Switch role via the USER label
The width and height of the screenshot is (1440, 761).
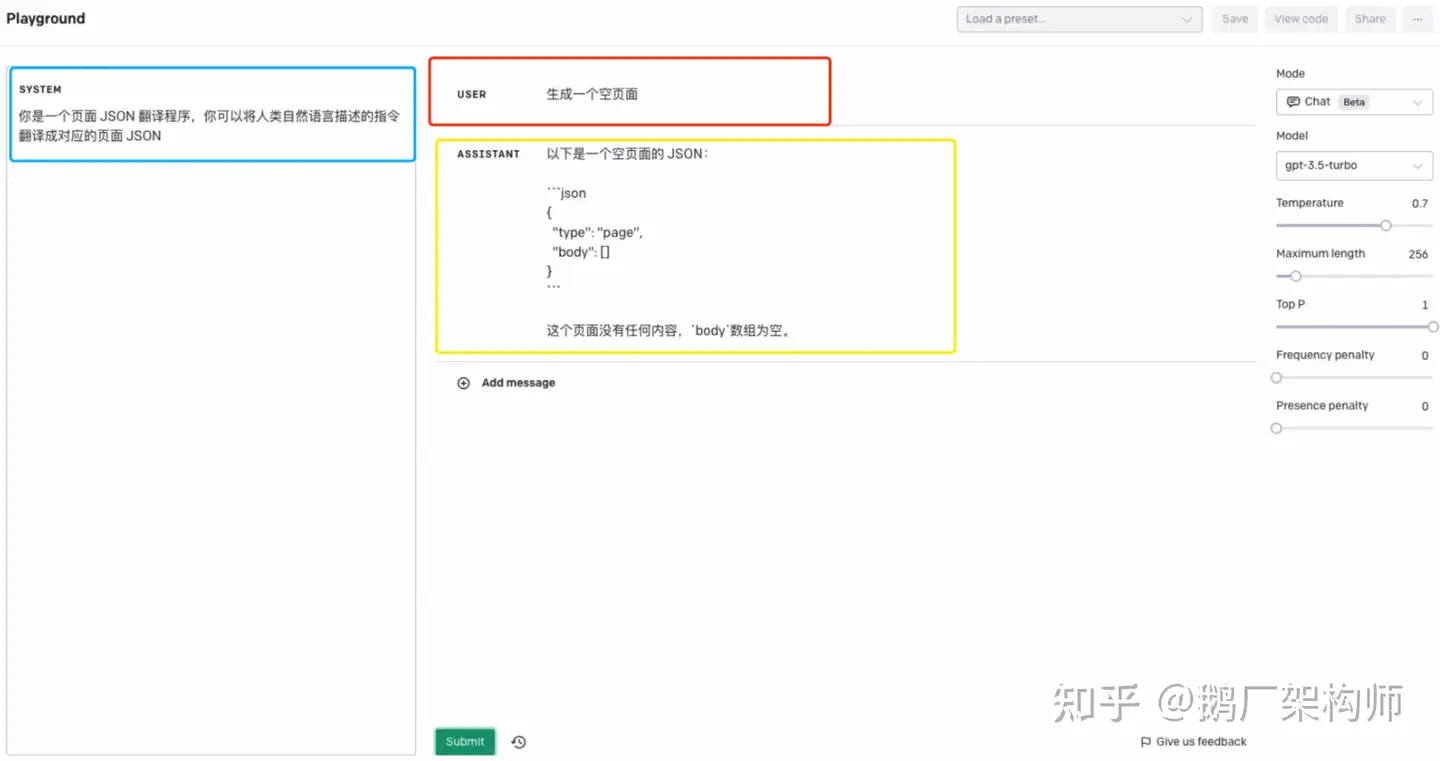(x=471, y=95)
